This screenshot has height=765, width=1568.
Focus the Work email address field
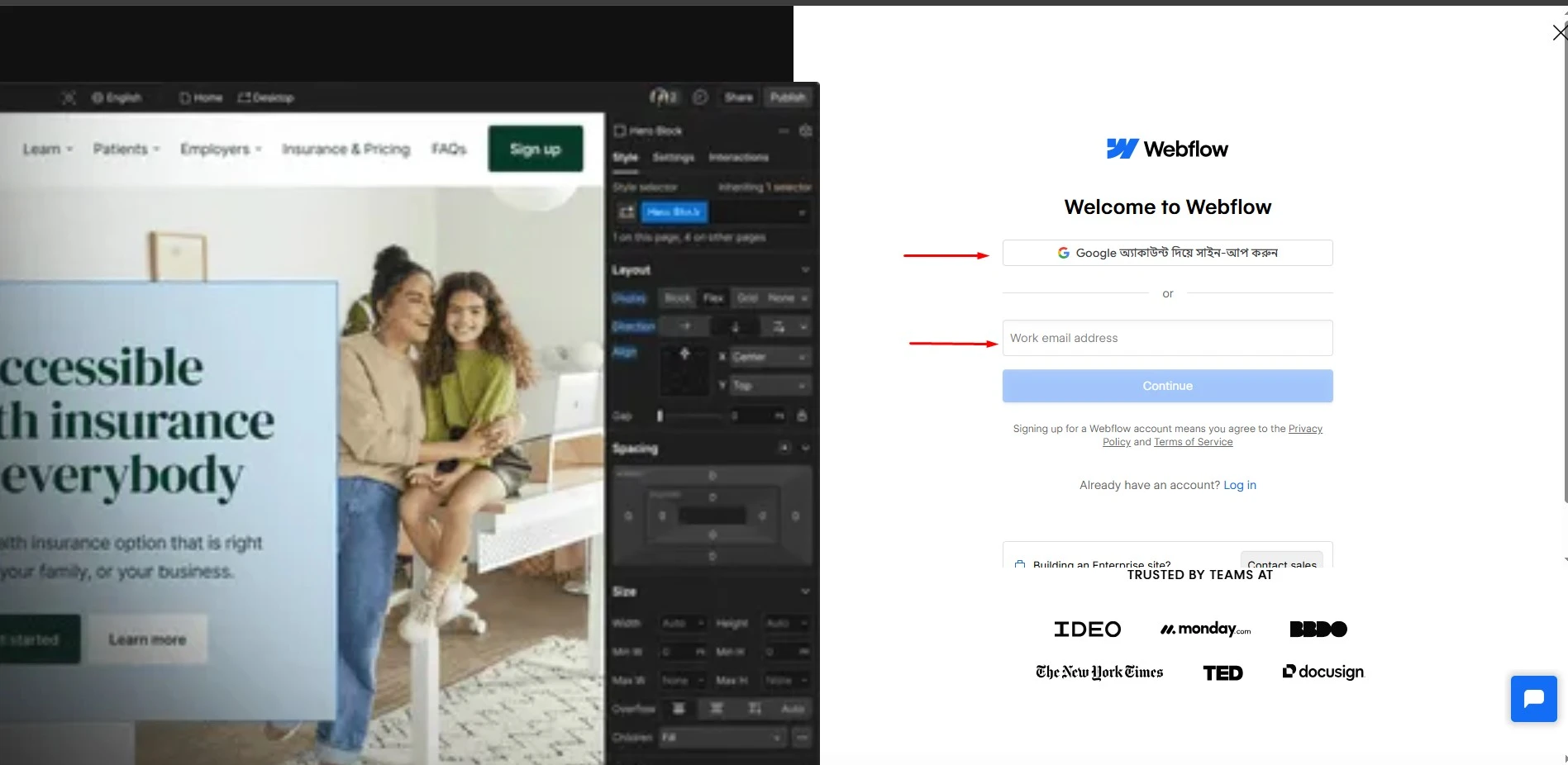coord(1167,338)
